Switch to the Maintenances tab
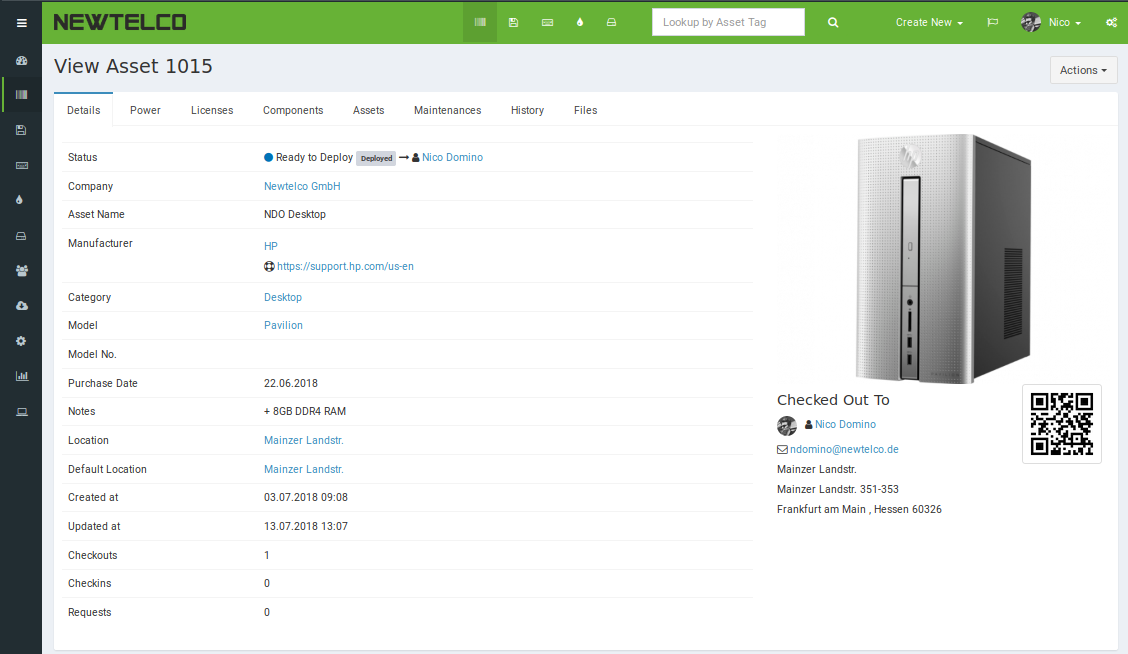Screen dimensions: 1128x654 (447, 110)
